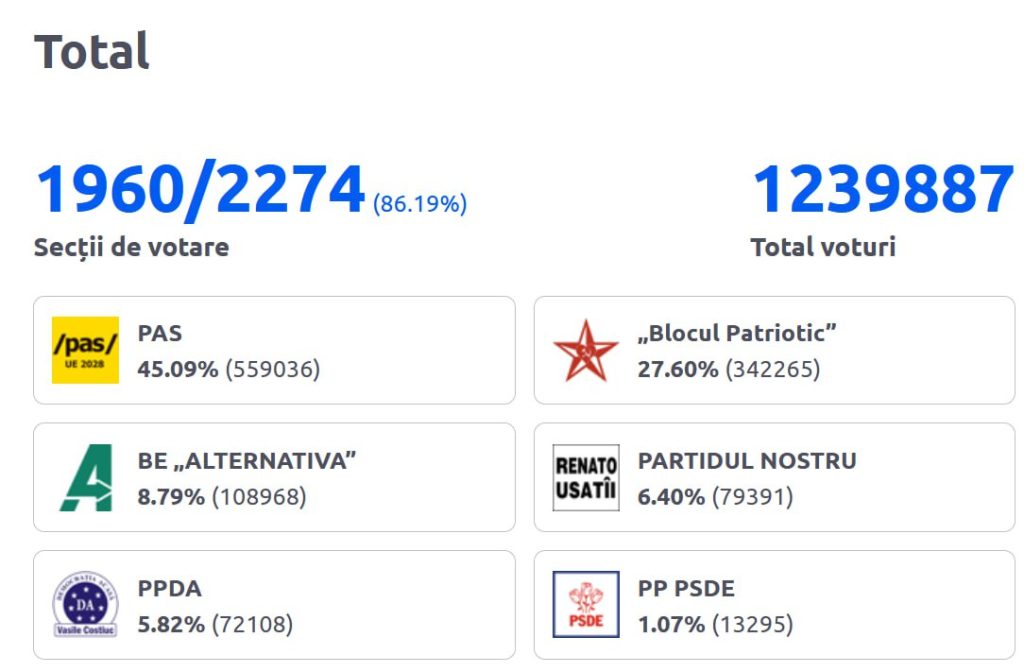Image resolution: width=1024 pixels, height=672 pixels.
Task: Click the green ALTERNATIVA bloc logo
Action: pyautogui.click(x=85, y=477)
